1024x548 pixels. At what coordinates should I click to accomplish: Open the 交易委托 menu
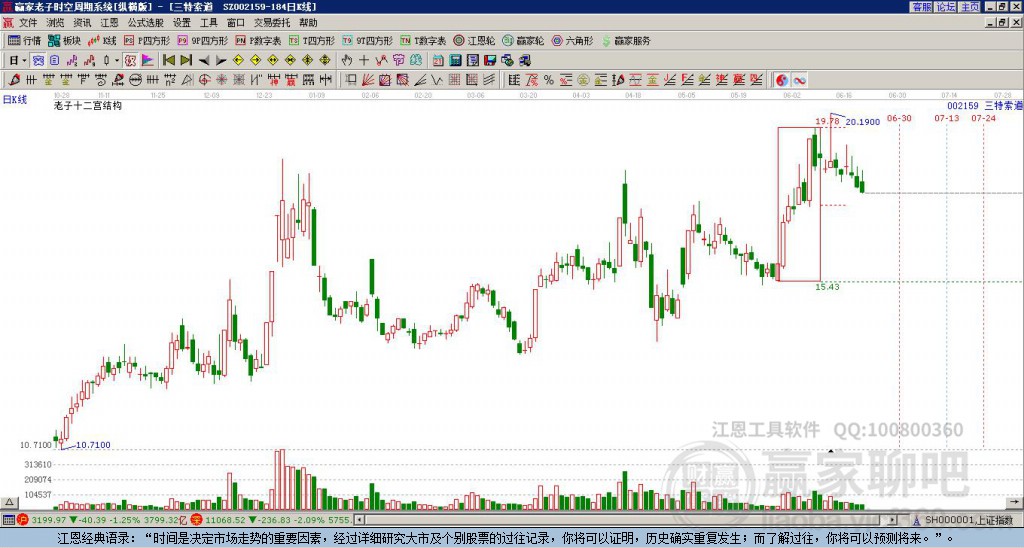[x=272, y=23]
